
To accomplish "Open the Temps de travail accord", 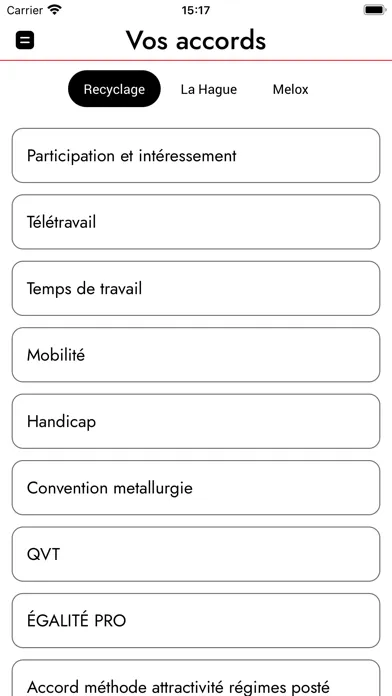I will pyautogui.click(x=196, y=289).
